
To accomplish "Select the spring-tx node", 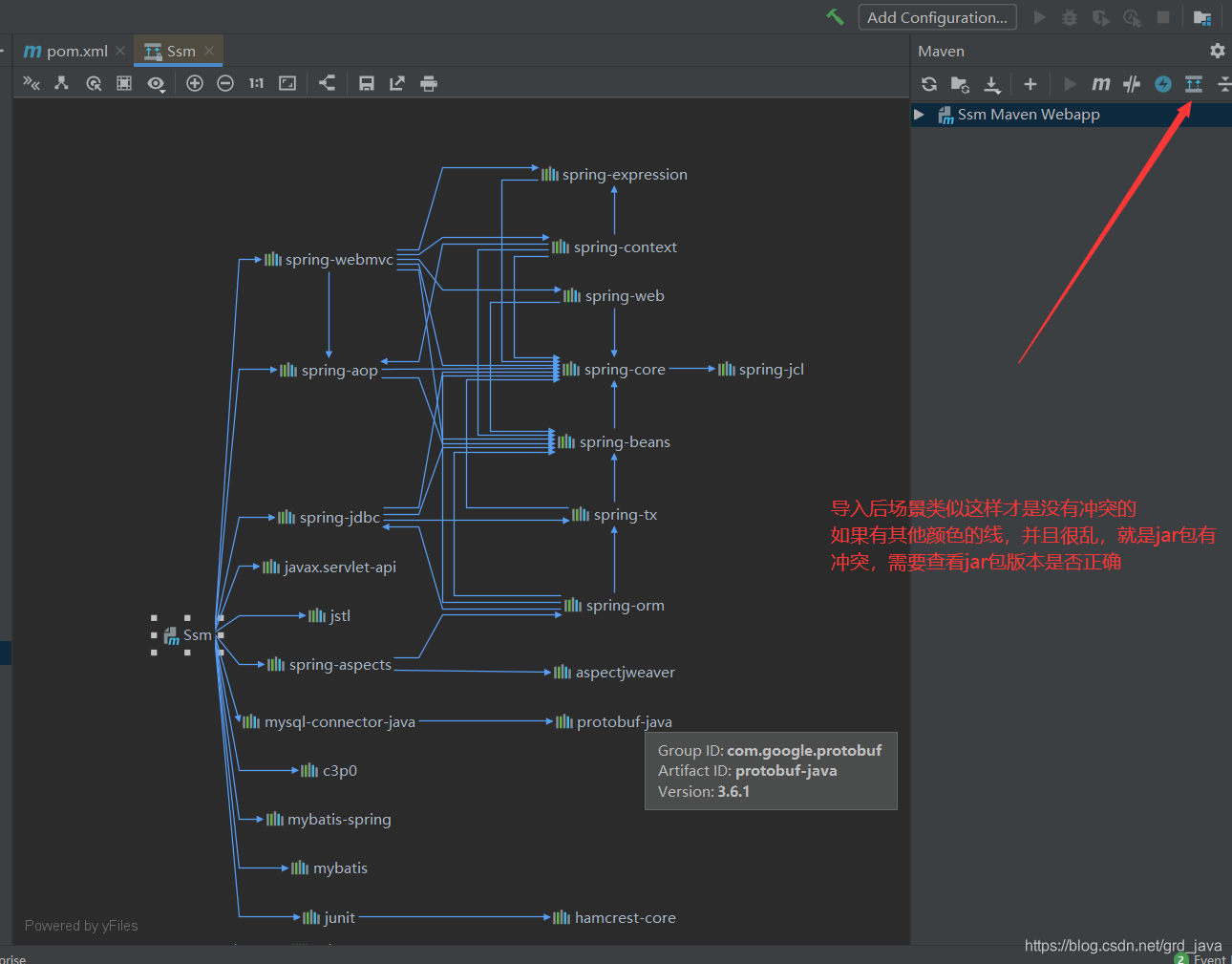I will [614, 514].
